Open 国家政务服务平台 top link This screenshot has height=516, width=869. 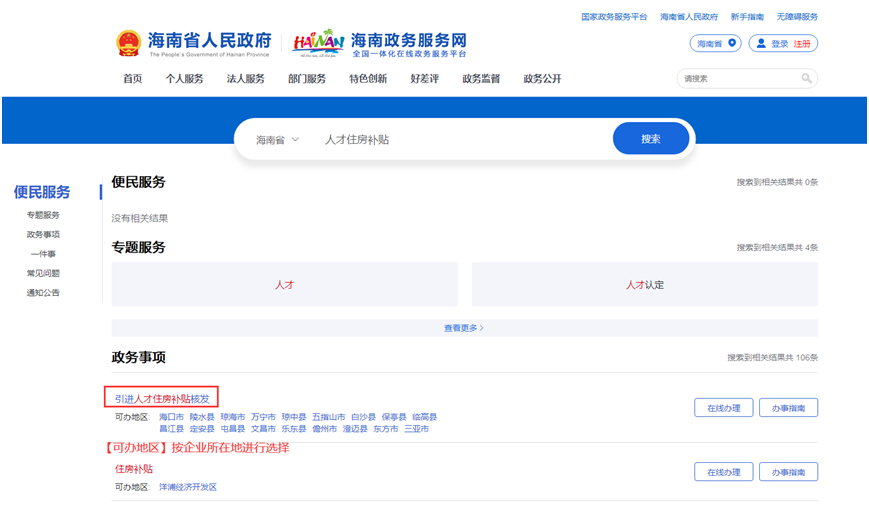click(x=614, y=17)
